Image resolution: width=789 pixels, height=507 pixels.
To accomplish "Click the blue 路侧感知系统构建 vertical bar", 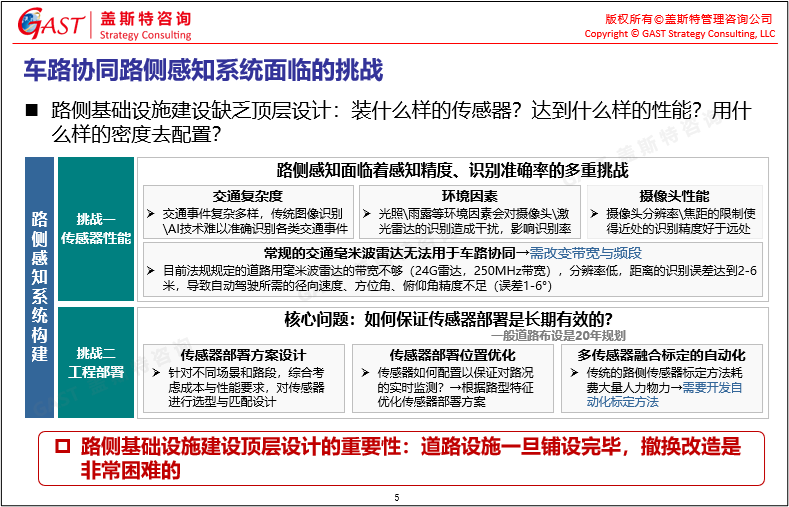I will pos(39,286).
